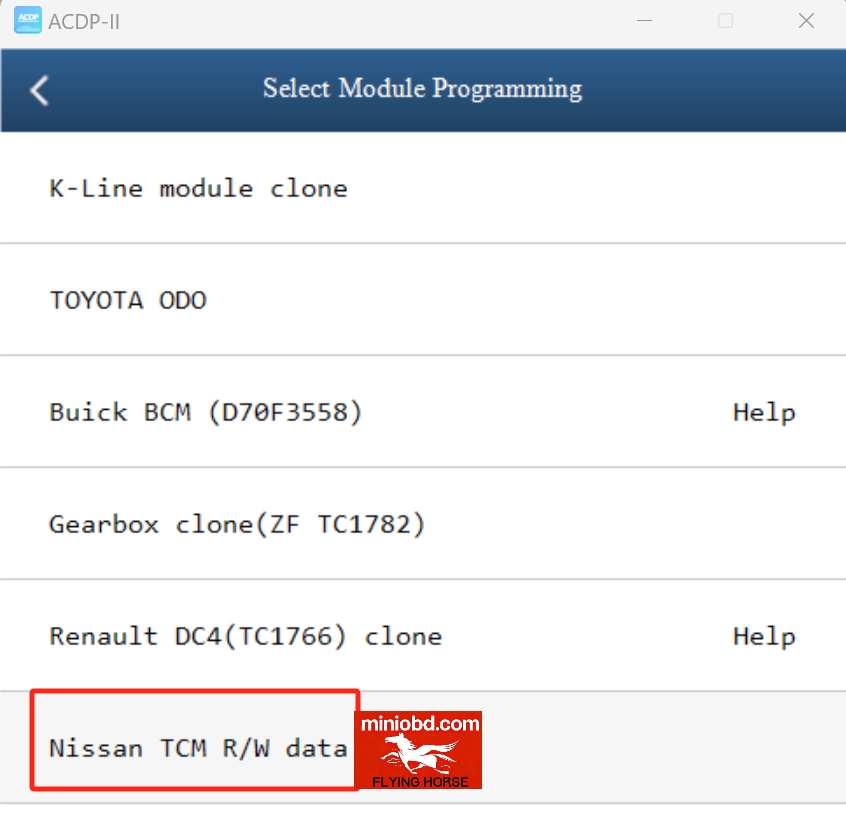Viewport: 846px width, 829px height.
Task: Open the TOYOTA ODO option
Action: click(128, 300)
